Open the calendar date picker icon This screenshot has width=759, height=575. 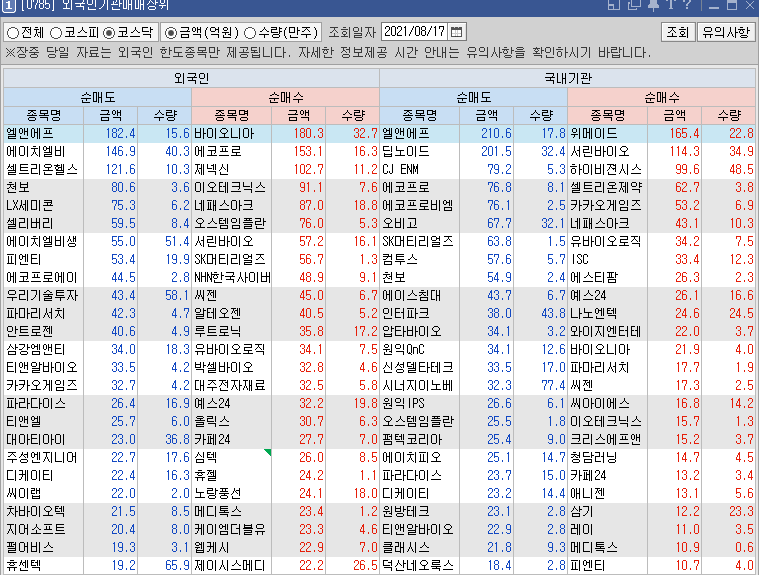(456, 32)
